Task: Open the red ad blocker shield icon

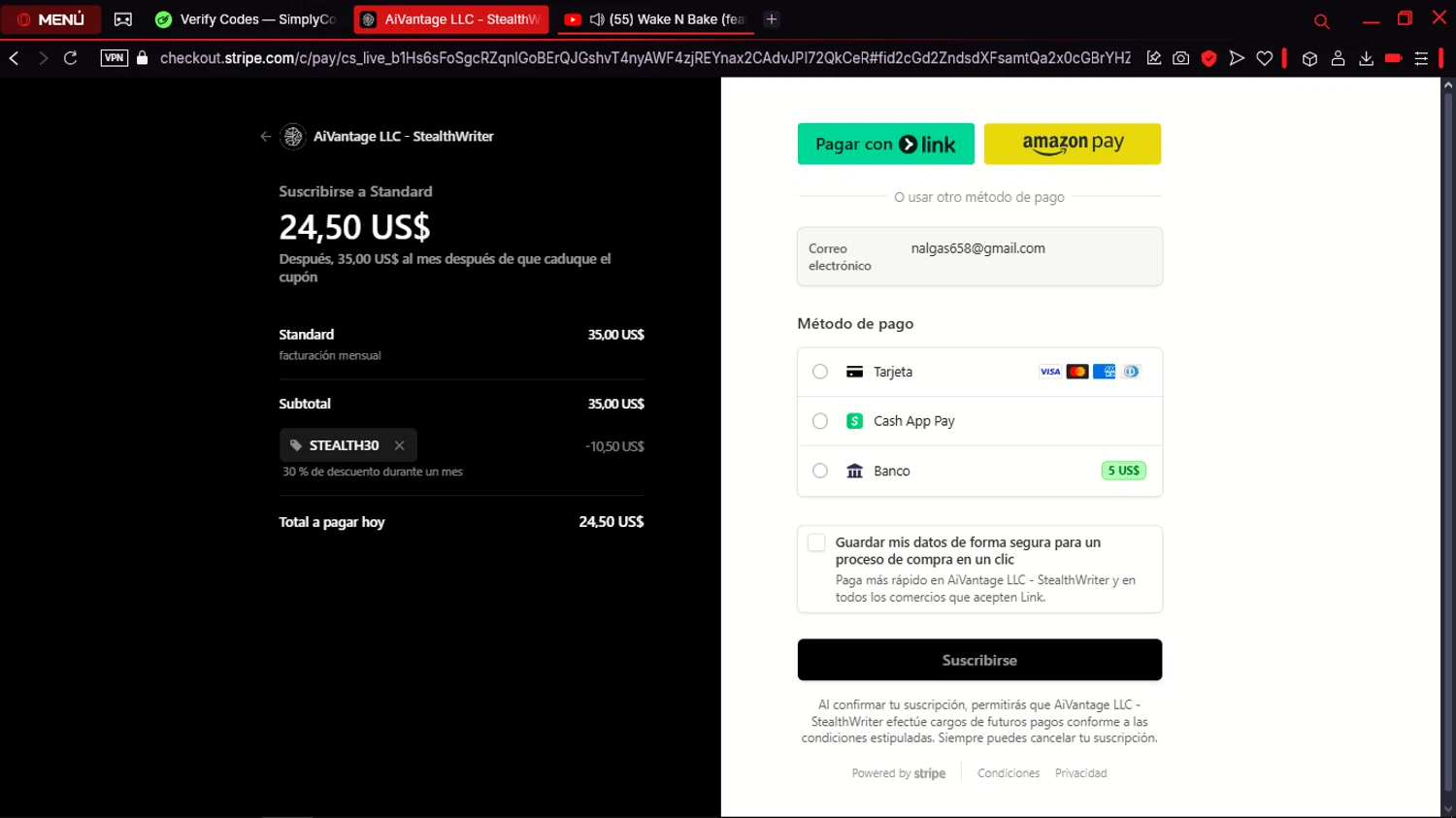Action: pos(1208,58)
